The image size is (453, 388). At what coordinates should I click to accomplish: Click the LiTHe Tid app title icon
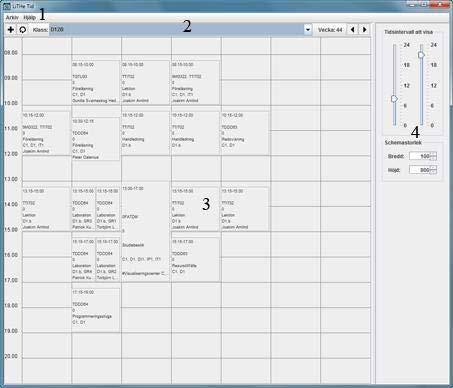(x=6, y=6)
